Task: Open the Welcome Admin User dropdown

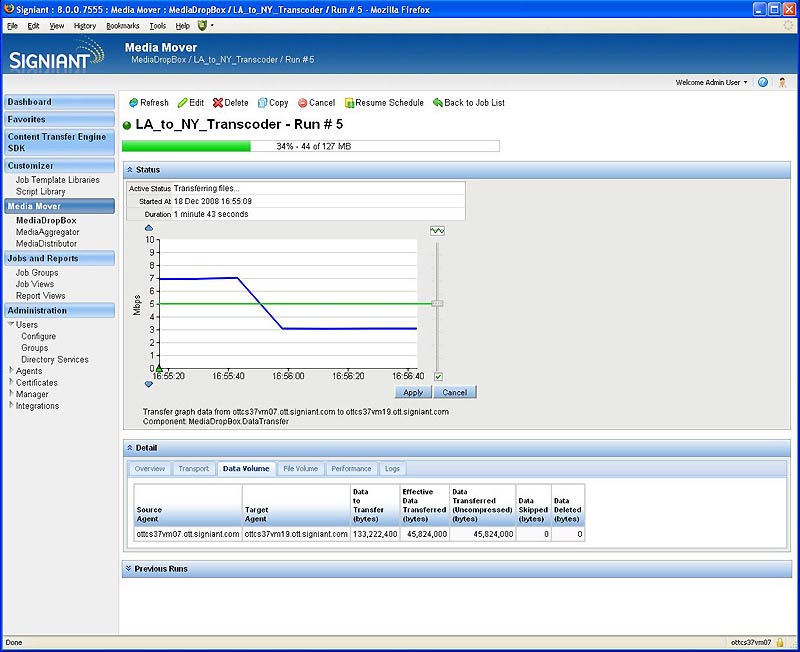Action: [711, 82]
